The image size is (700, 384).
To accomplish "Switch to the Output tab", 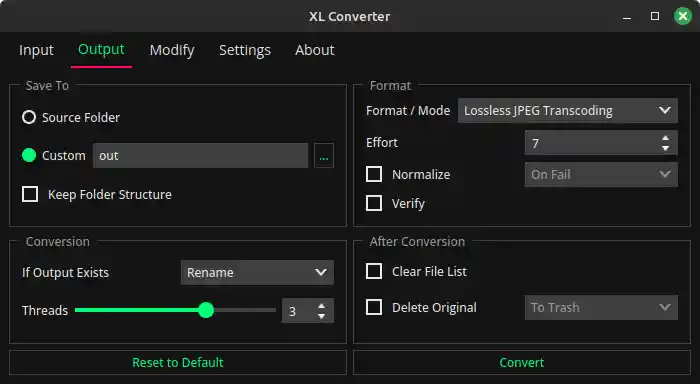I will pyautogui.click(x=101, y=50).
